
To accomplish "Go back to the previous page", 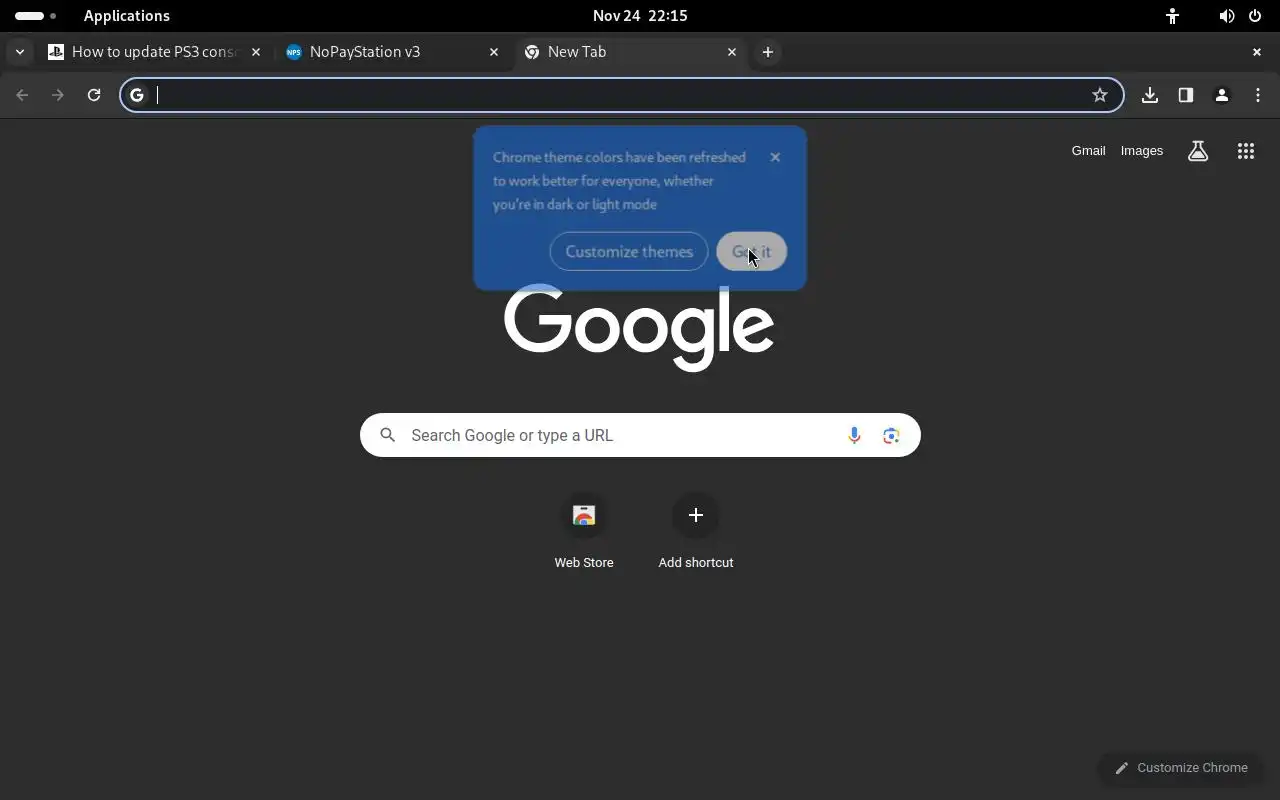I will click(x=22, y=95).
